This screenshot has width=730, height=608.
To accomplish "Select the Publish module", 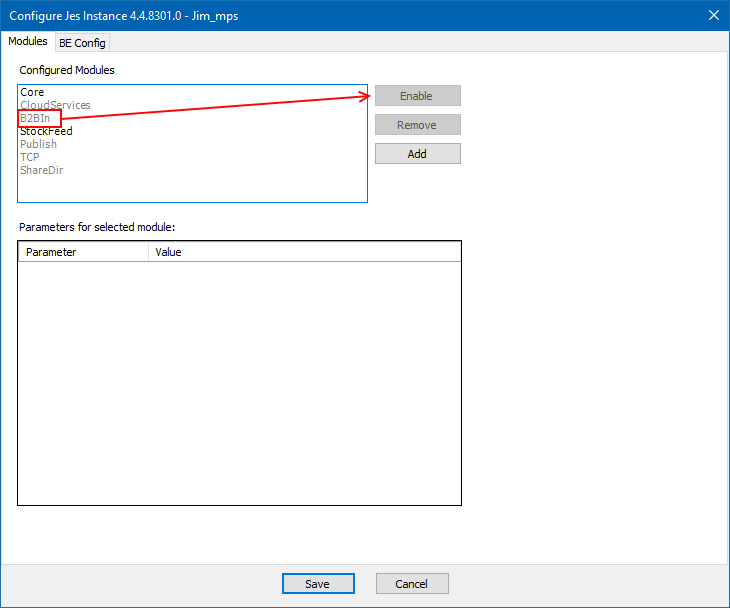I will click(38, 144).
